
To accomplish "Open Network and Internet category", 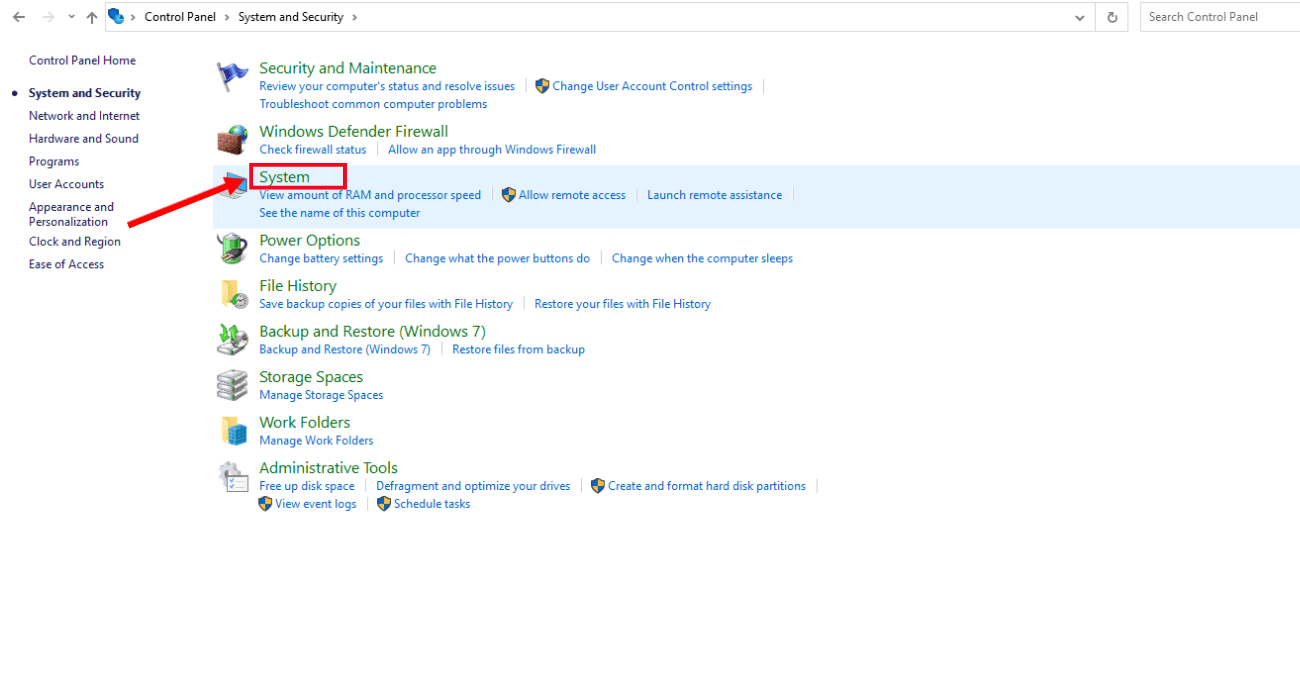I will tap(84, 116).
